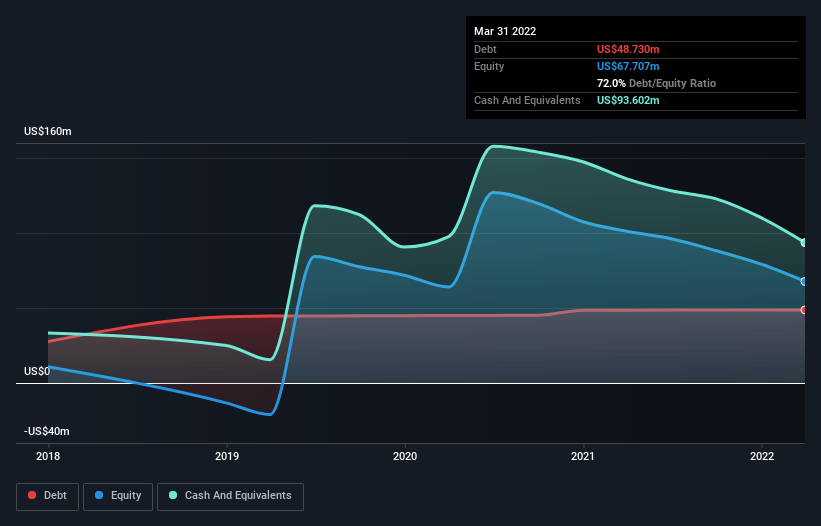Click the 72.0% Debt/Equity Ratio text
The width and height of the screenshot is (821, 526).
pos(656,83)
